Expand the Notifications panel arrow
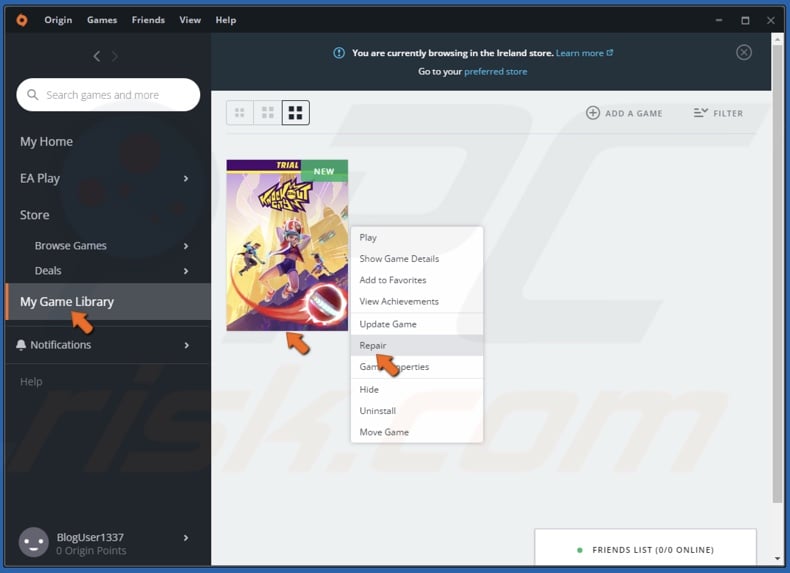790x573 pixels. [x=186, y=345]
